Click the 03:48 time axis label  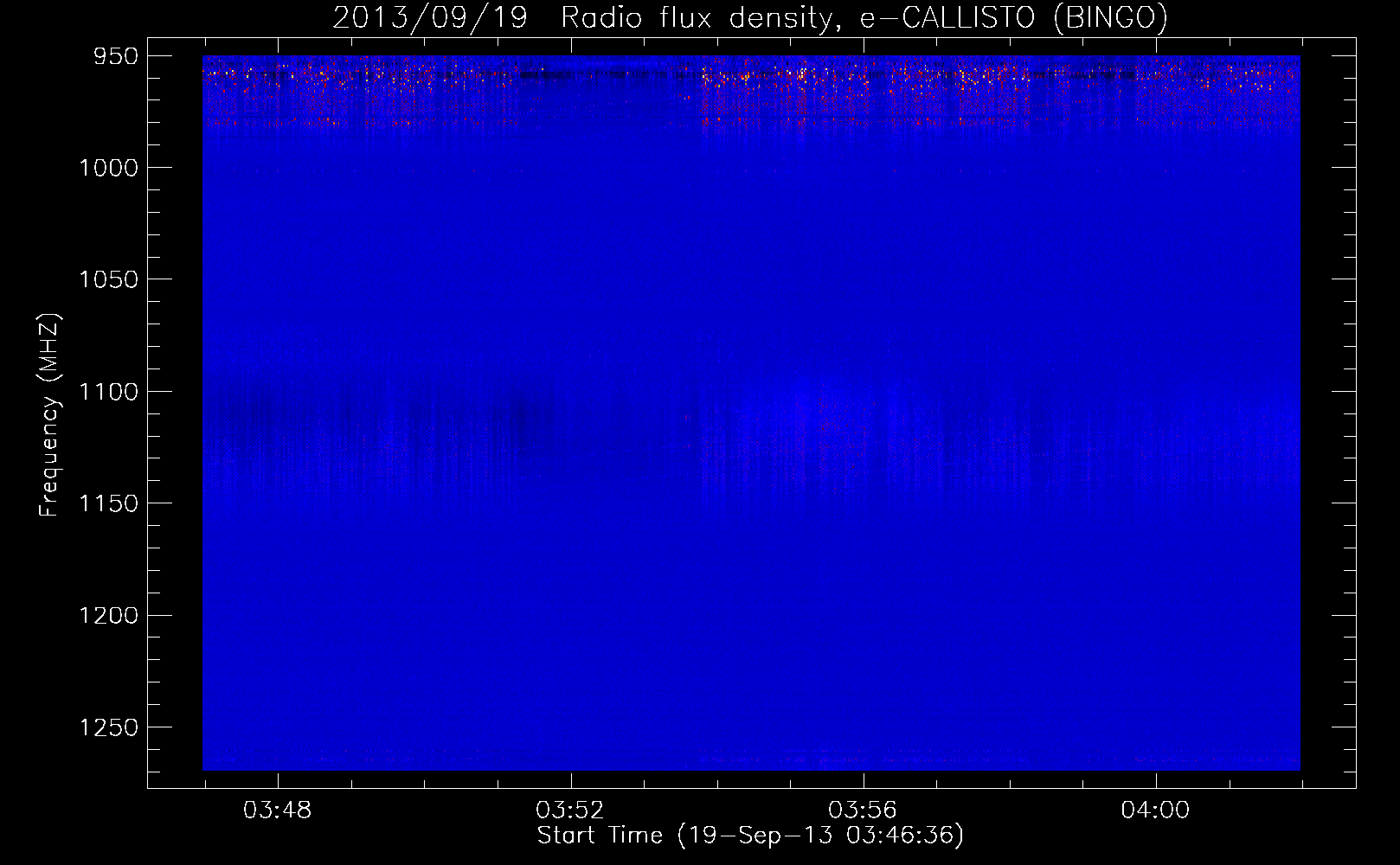[277, 811]
